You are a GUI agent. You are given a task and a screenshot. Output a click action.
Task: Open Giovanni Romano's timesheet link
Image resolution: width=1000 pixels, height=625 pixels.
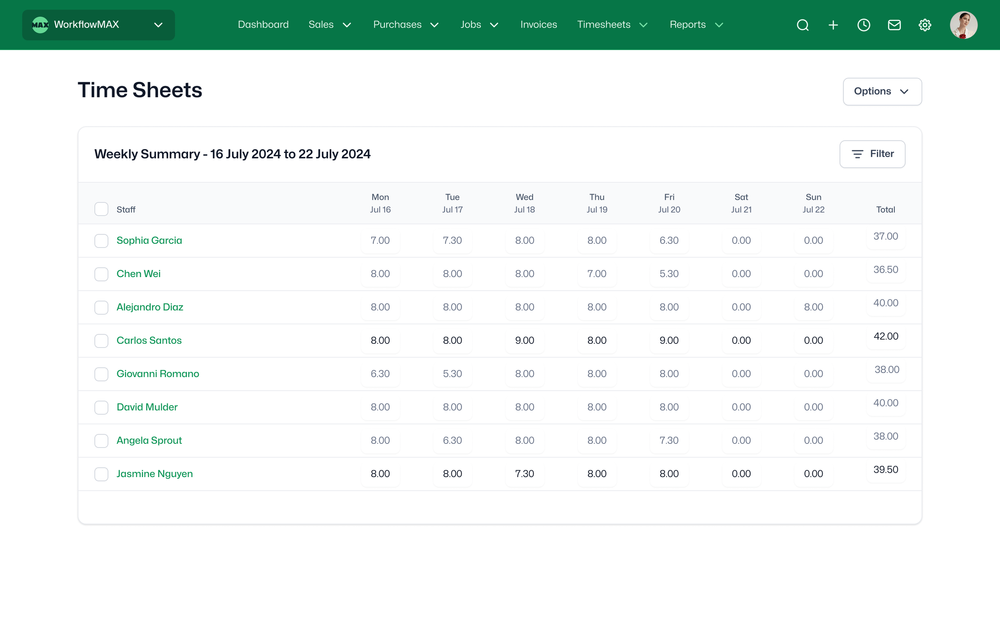158,374
